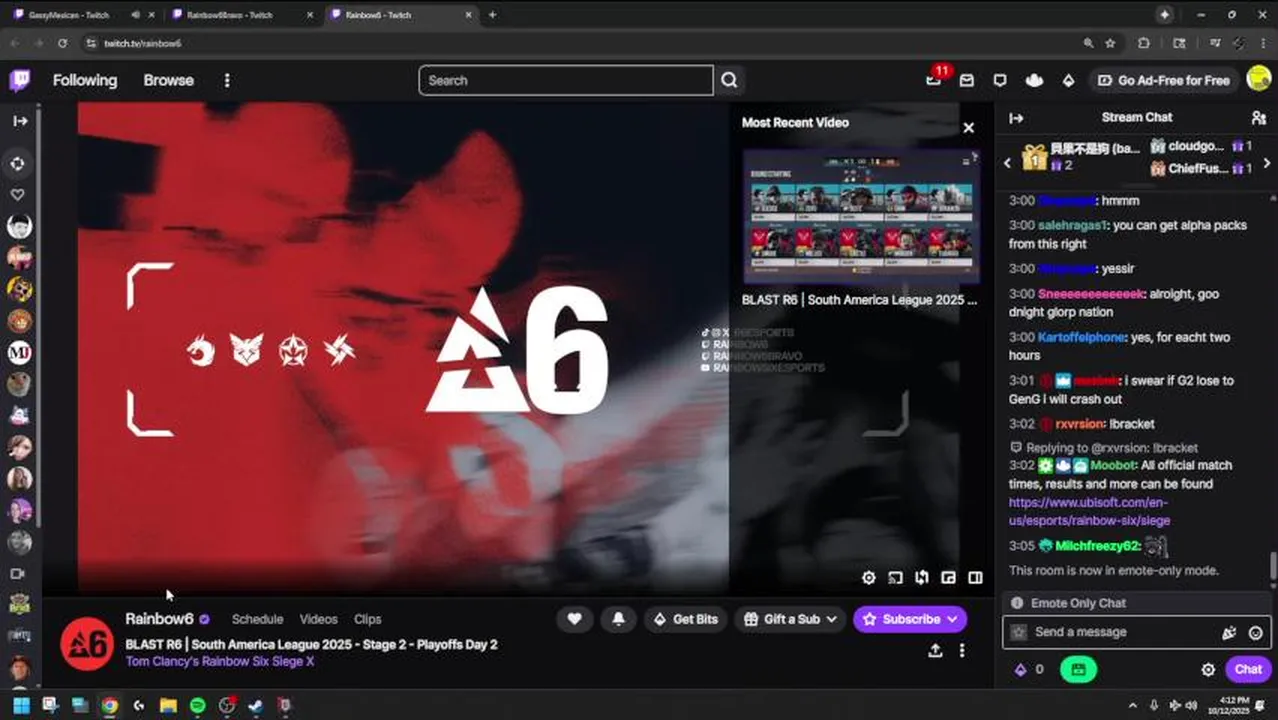Click the chat scrollbar
The width and height of the screenshot is (1278, 720).
click(x=1273, y=565)
